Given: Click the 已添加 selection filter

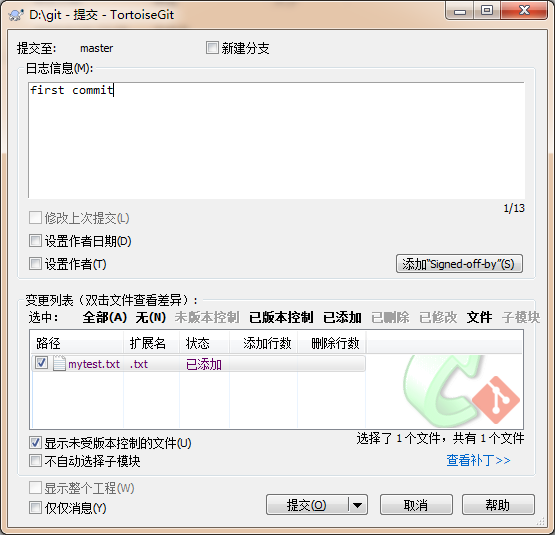Looking at the screenshot, I should tap(342, 317).
